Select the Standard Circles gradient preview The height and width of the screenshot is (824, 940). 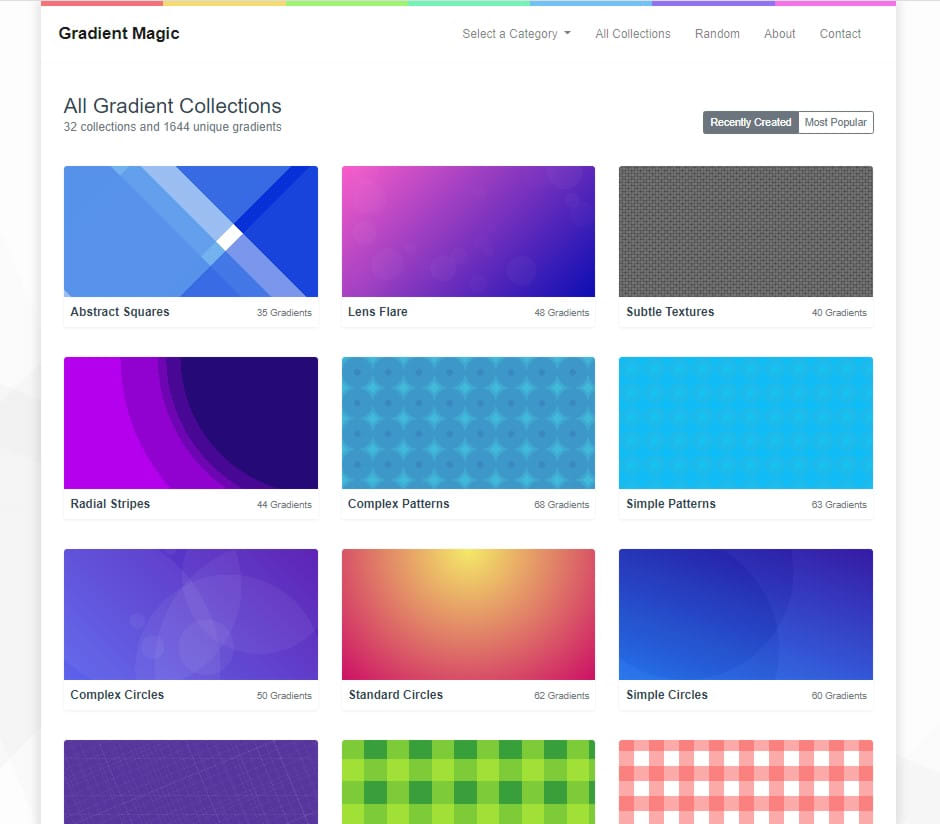(x=468, y=614)
